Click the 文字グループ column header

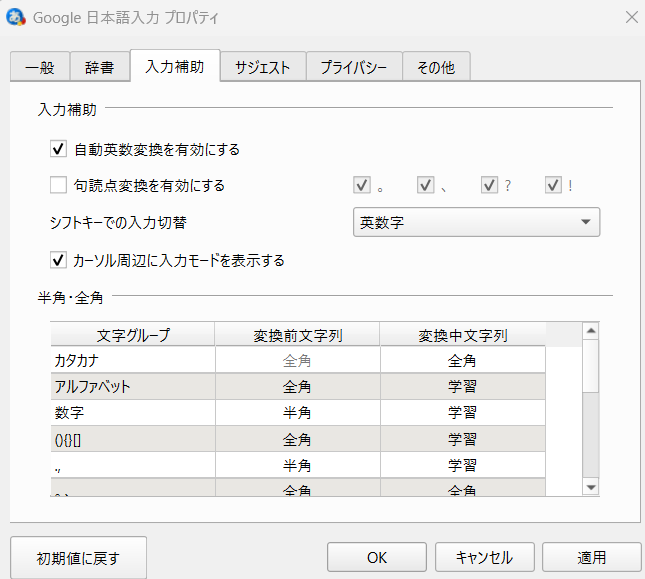pos(133,335)
